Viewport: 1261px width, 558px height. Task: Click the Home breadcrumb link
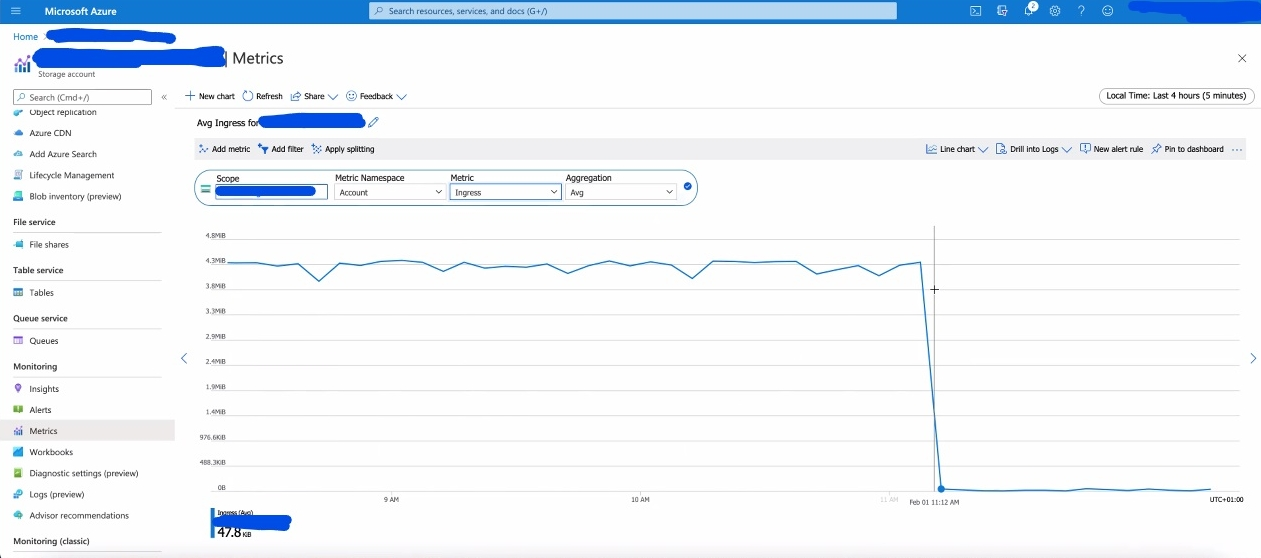(25, 37)
